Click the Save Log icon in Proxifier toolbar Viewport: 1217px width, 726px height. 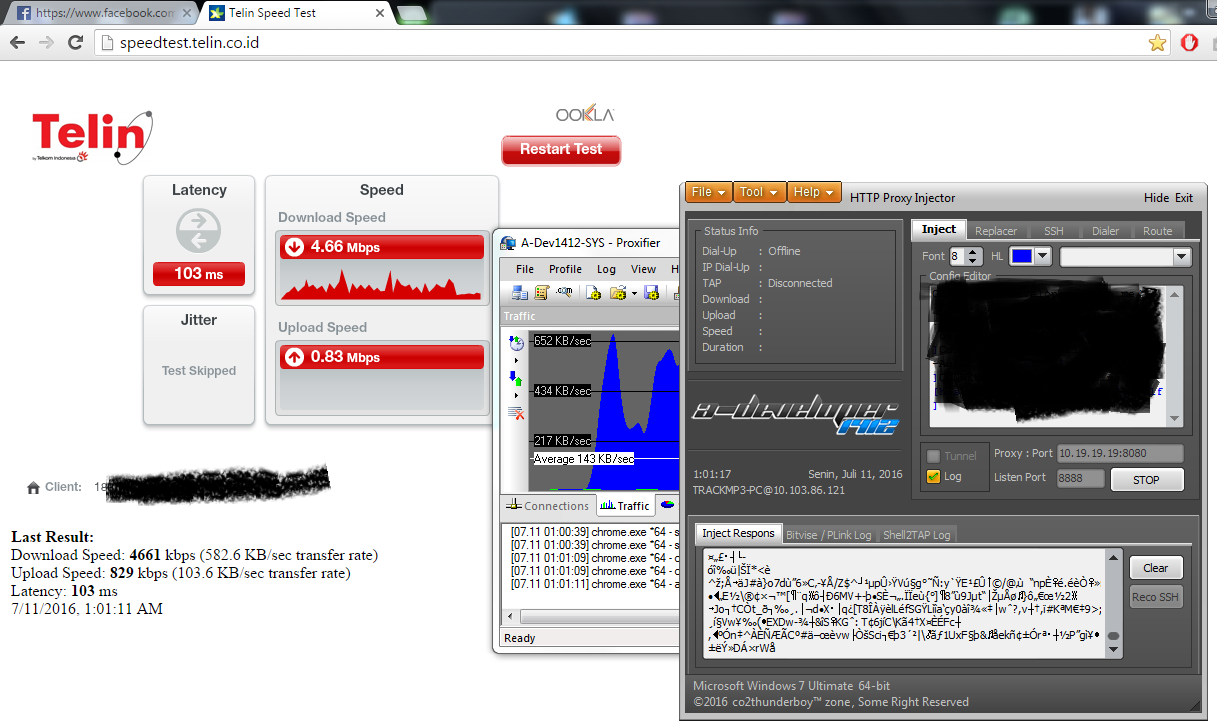pos(651,293)
